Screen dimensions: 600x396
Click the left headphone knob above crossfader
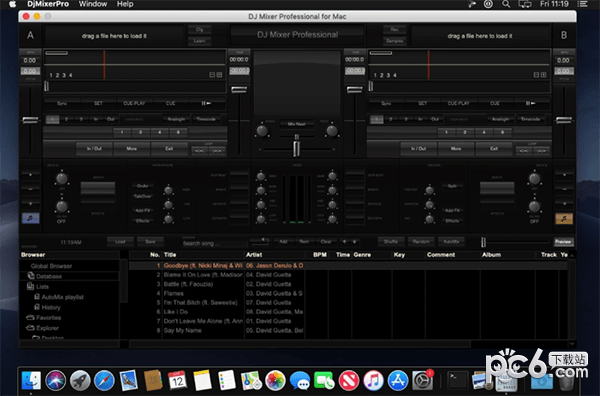click(262, 131)
